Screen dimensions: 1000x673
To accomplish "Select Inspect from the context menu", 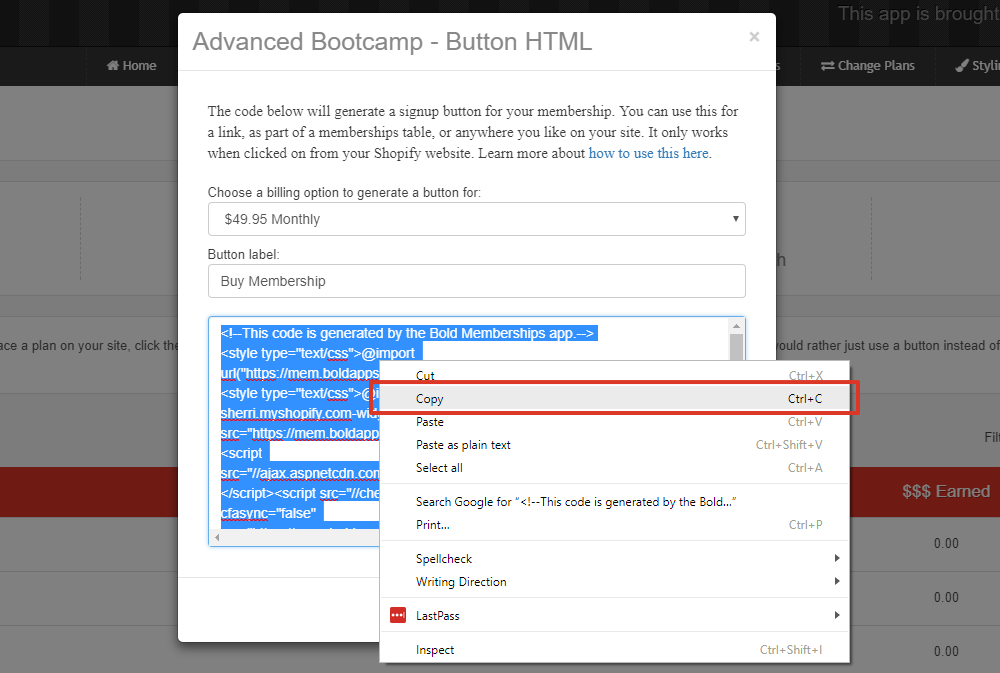I will (x=615, y=650).
